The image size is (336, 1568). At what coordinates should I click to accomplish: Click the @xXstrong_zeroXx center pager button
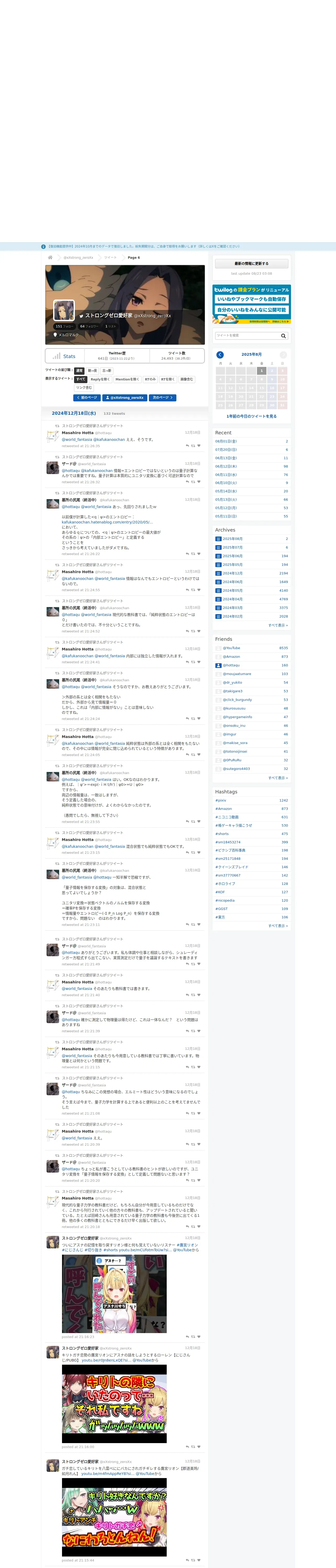coord(125,397)
